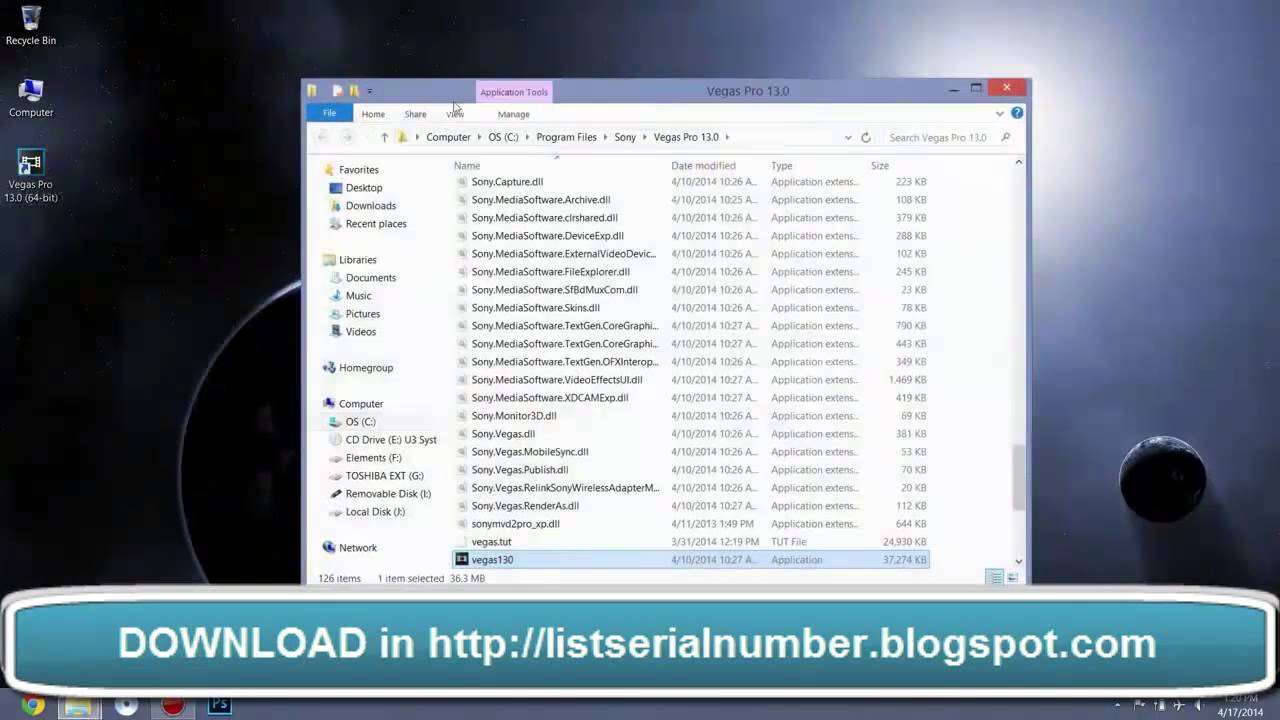Go back with the Back arrow

point(322,137)
